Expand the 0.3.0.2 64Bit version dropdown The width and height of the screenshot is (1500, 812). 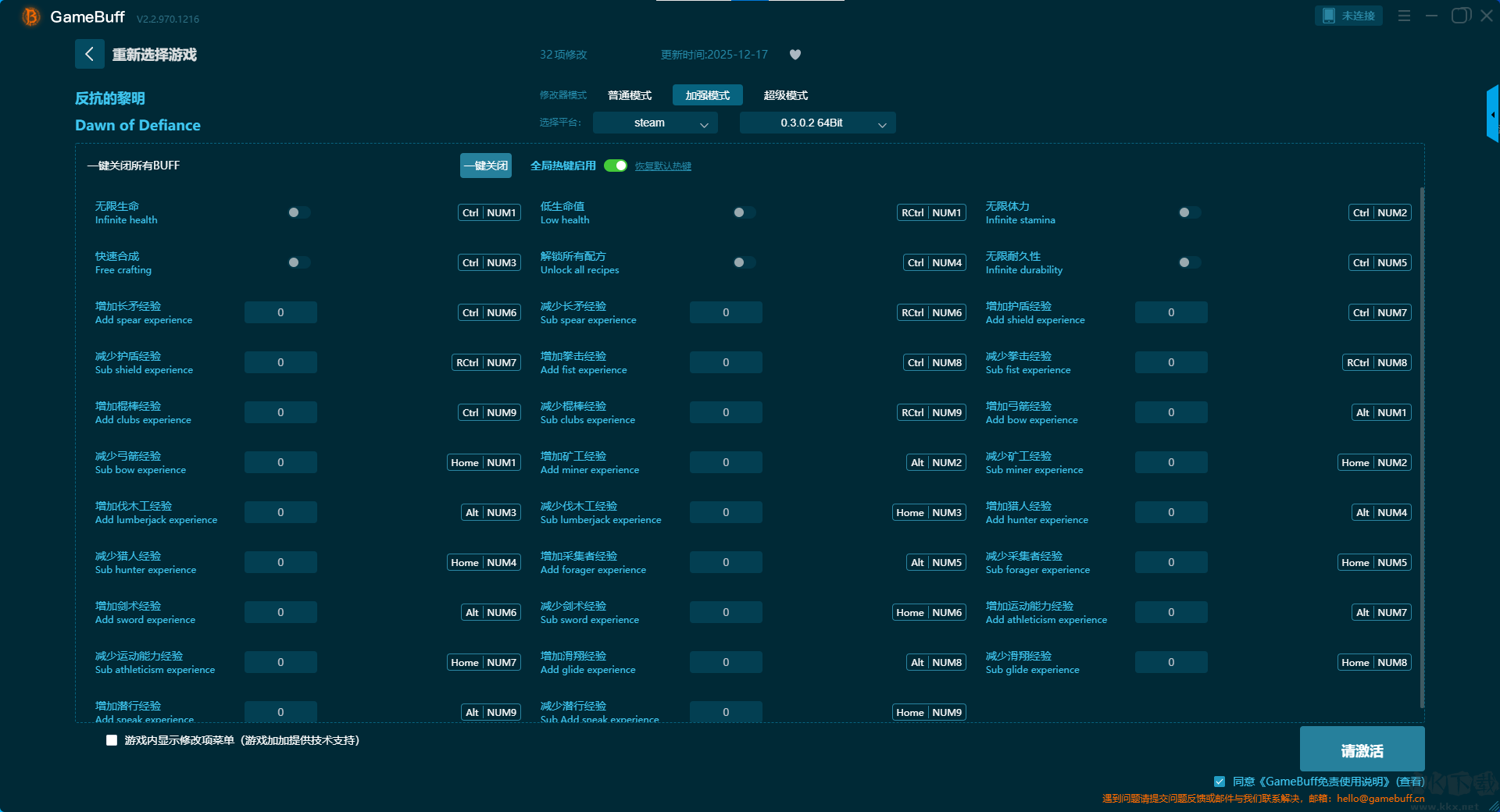coord(817,123)
